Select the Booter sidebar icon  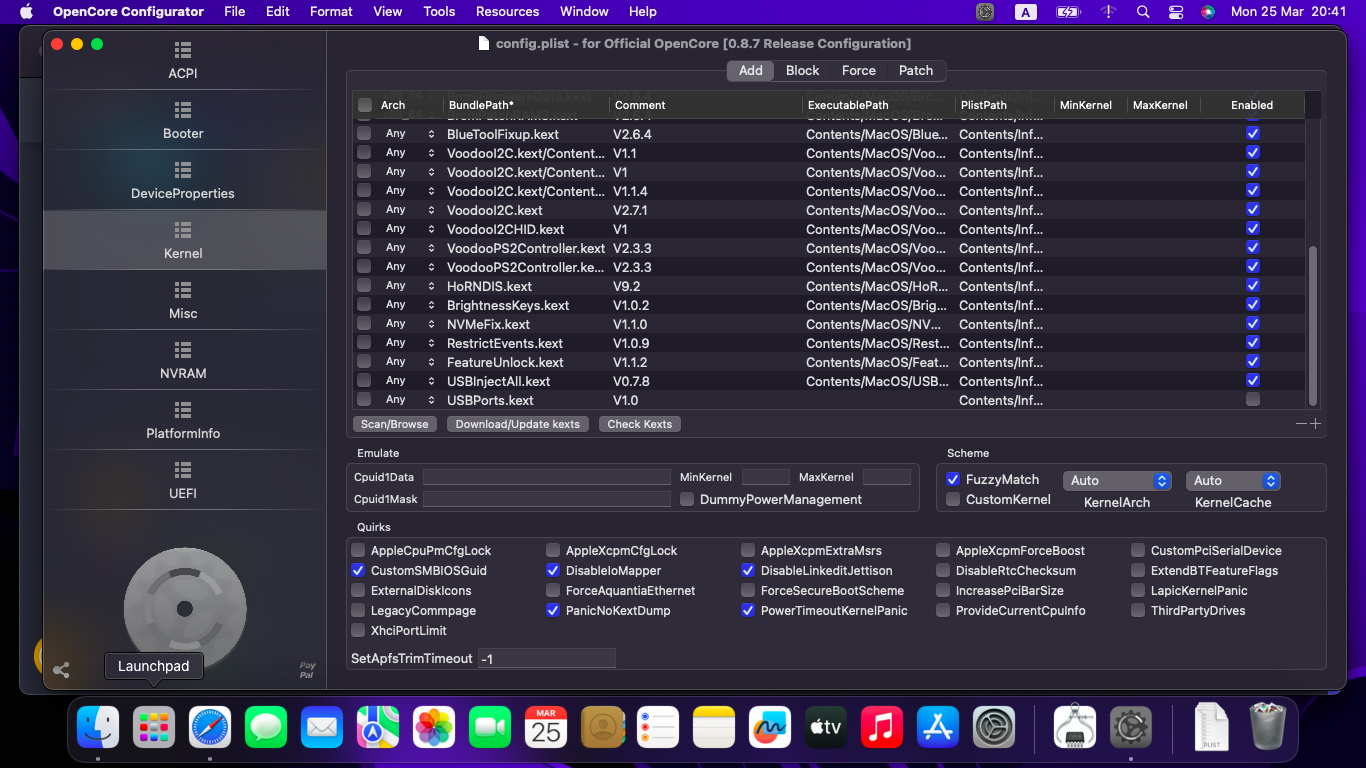(x=183, y=120)
